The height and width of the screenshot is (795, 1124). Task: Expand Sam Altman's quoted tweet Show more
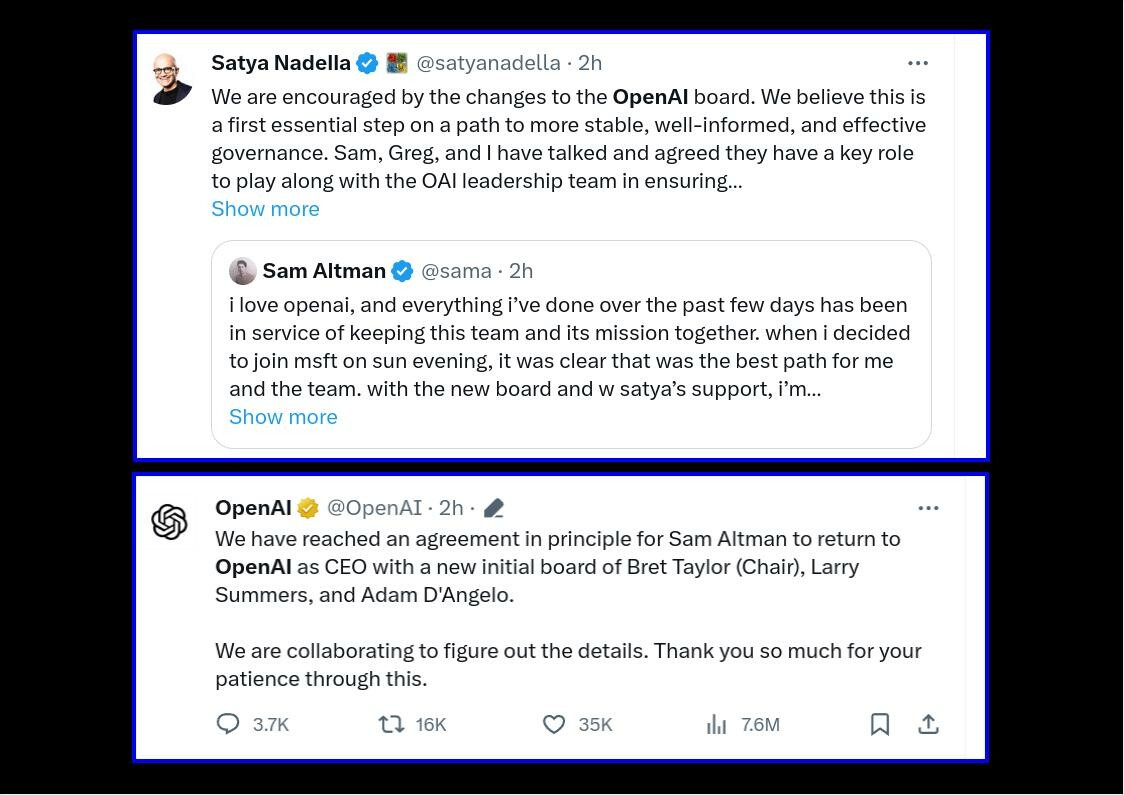283,417
